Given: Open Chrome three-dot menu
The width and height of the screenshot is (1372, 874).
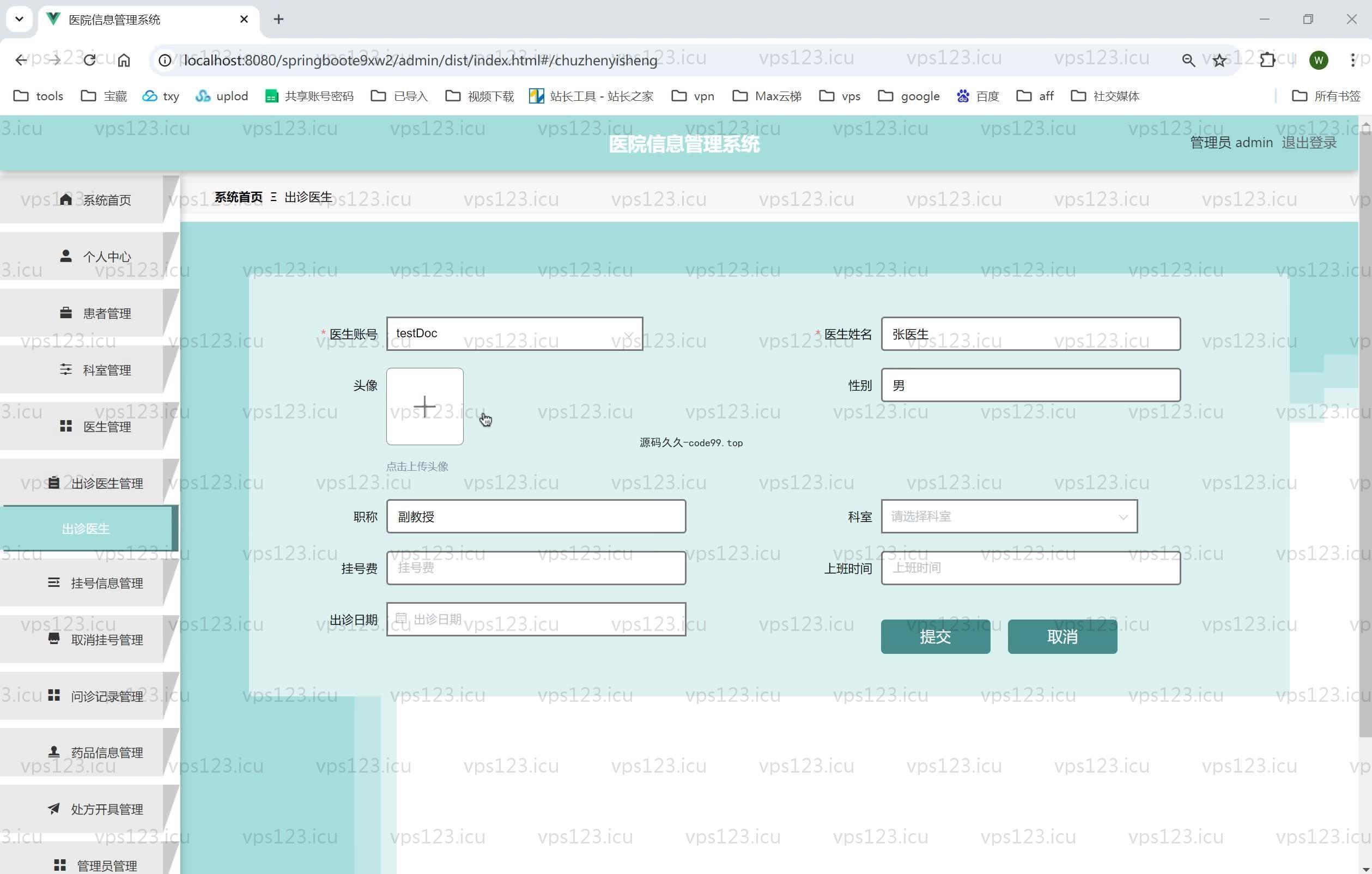Looking at the screenshot, I should (1352, 60).
